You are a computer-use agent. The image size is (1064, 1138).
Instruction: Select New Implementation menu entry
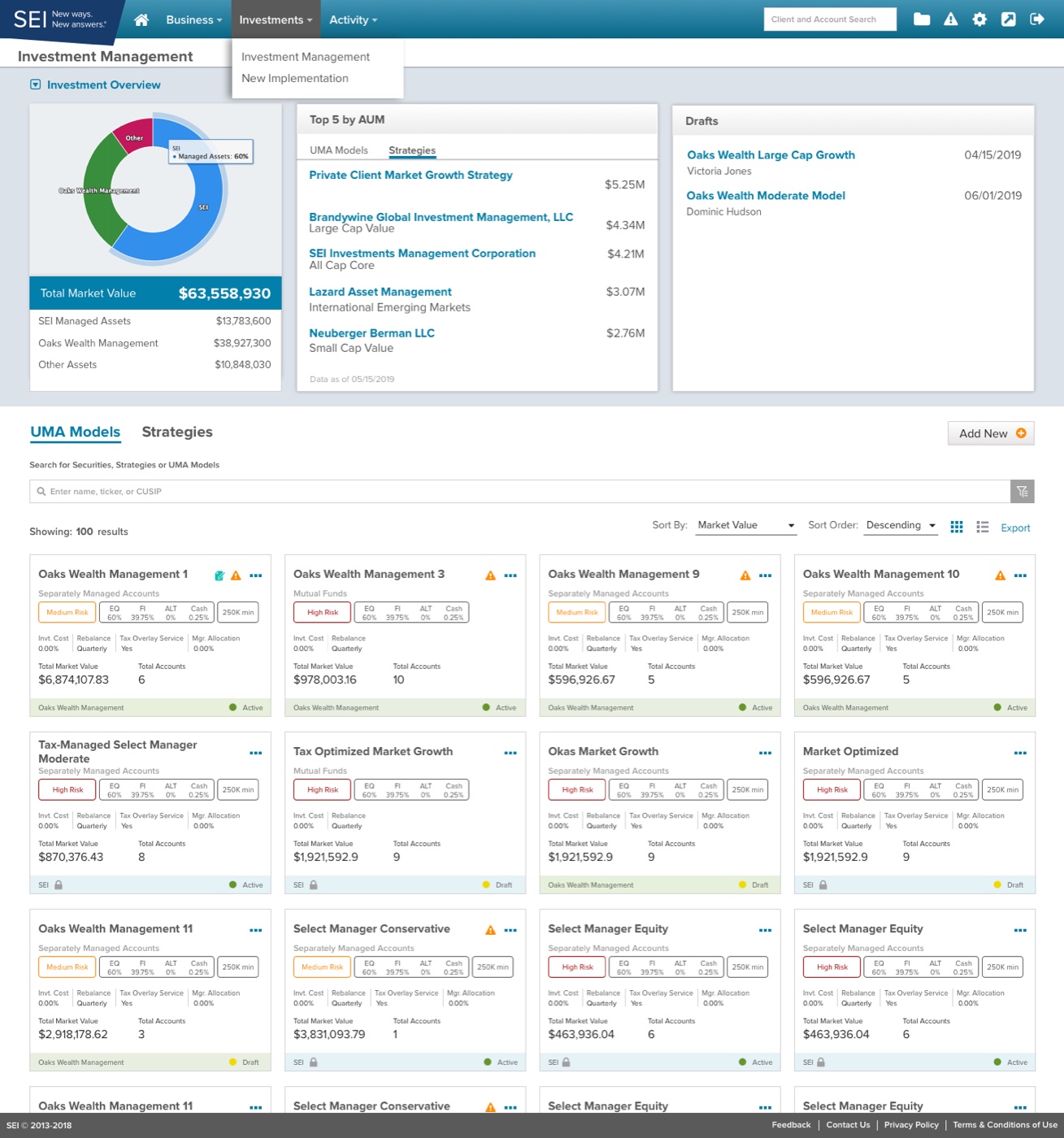pos(295,78)
